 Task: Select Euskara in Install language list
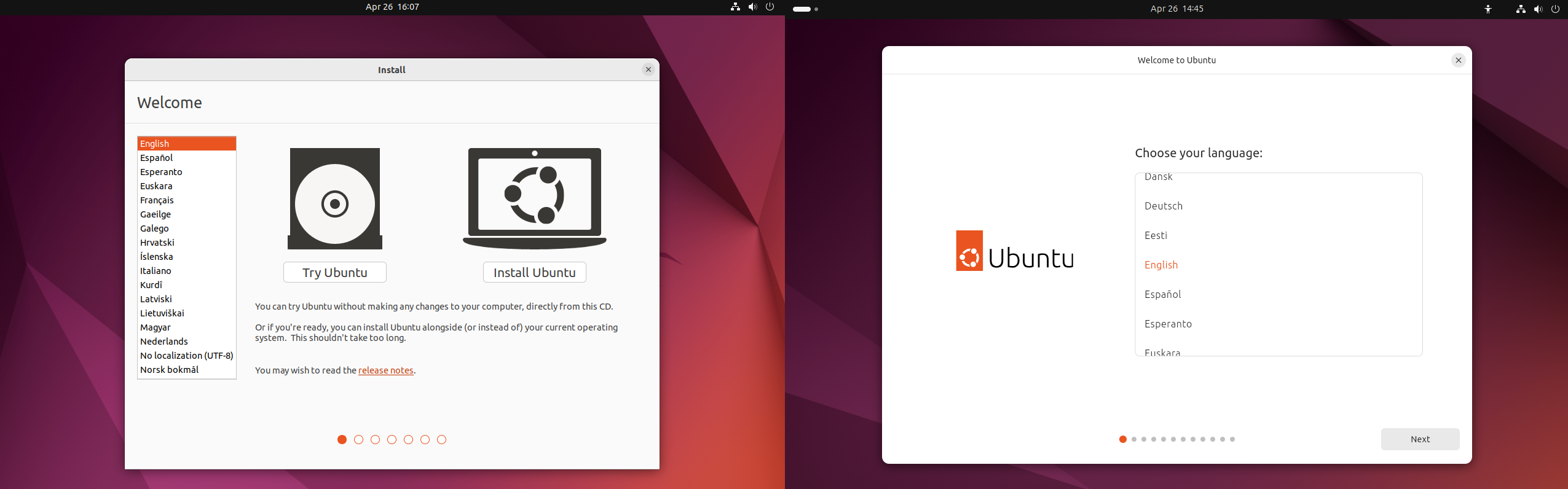(187, 186)
